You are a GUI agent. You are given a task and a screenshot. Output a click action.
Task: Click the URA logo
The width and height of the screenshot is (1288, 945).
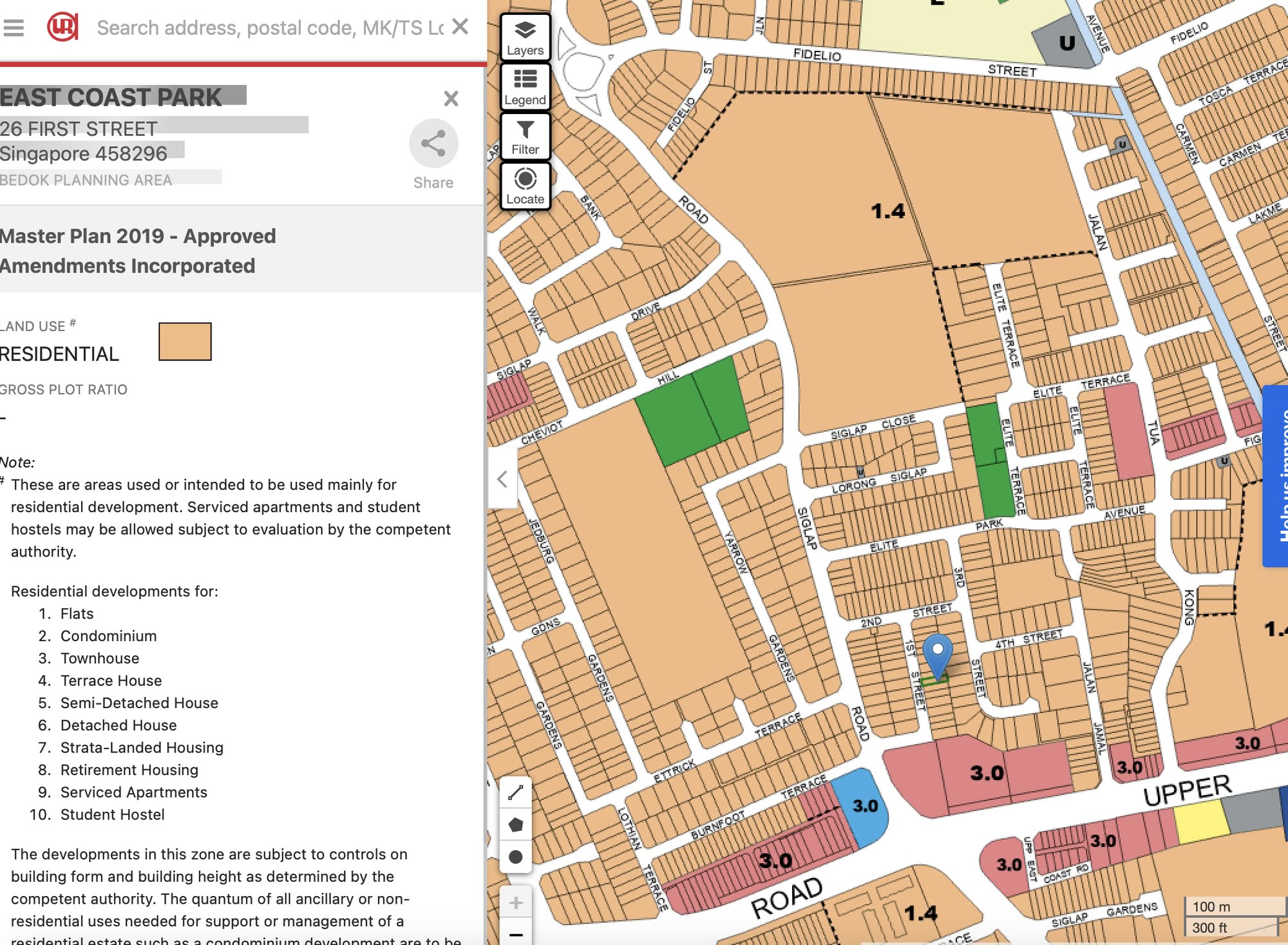coord(62,27)
